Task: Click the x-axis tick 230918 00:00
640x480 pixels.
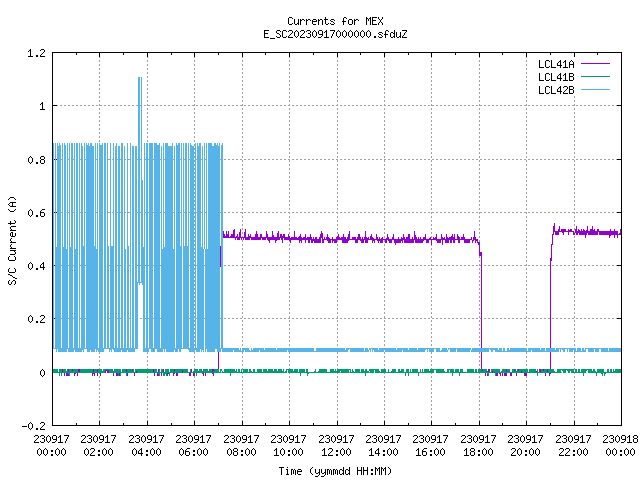Action: click(620, 446)
